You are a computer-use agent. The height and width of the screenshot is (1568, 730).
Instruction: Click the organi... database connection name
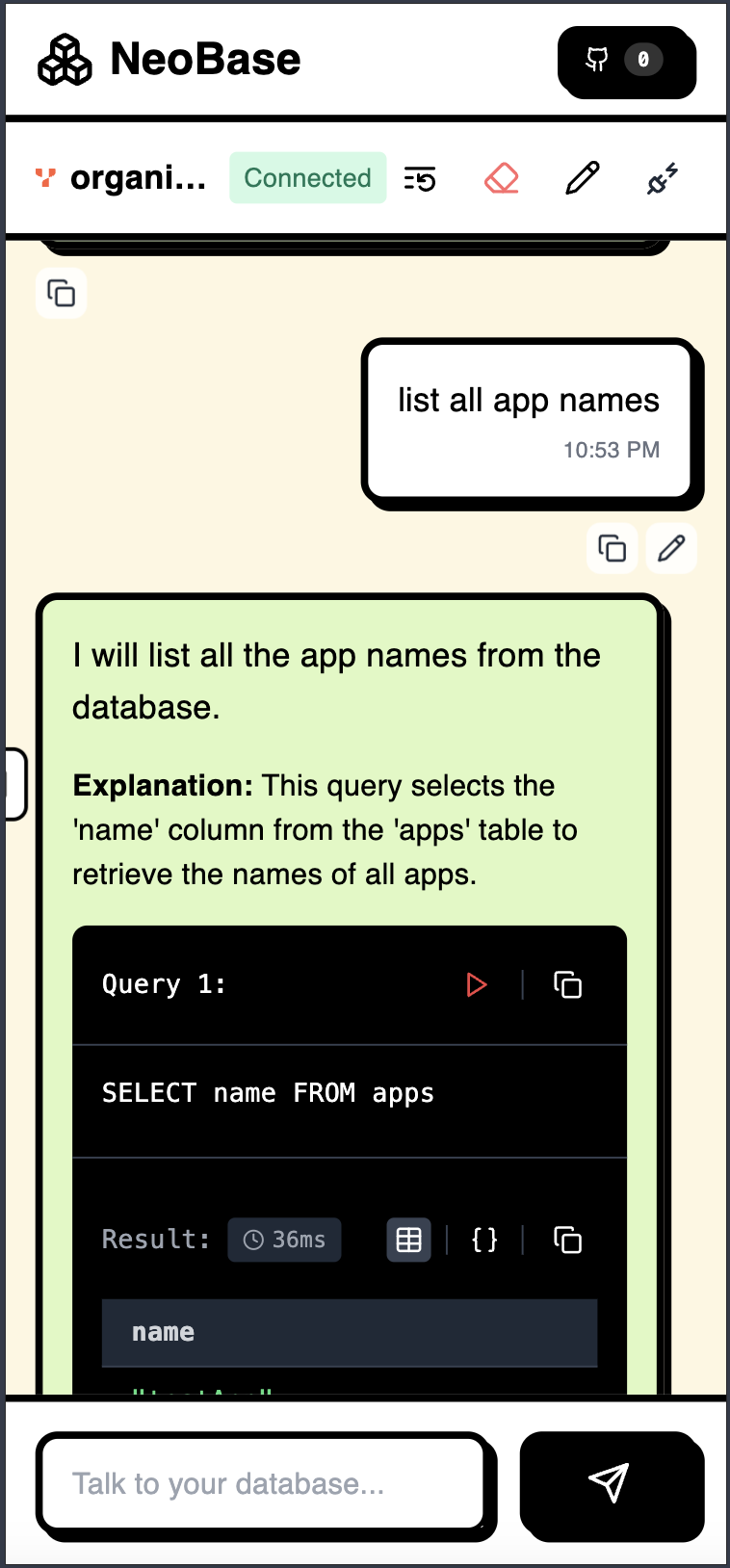138,177
